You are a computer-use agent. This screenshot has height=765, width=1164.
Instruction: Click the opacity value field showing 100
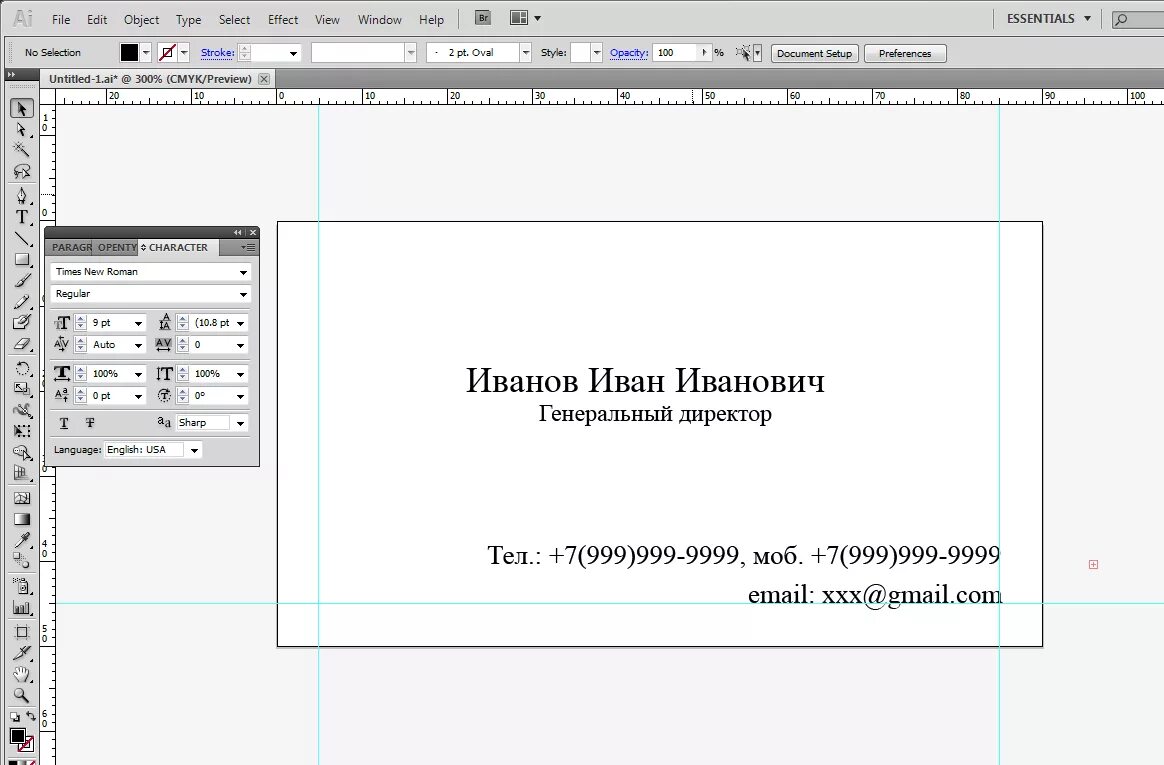(x=676, y=53)
